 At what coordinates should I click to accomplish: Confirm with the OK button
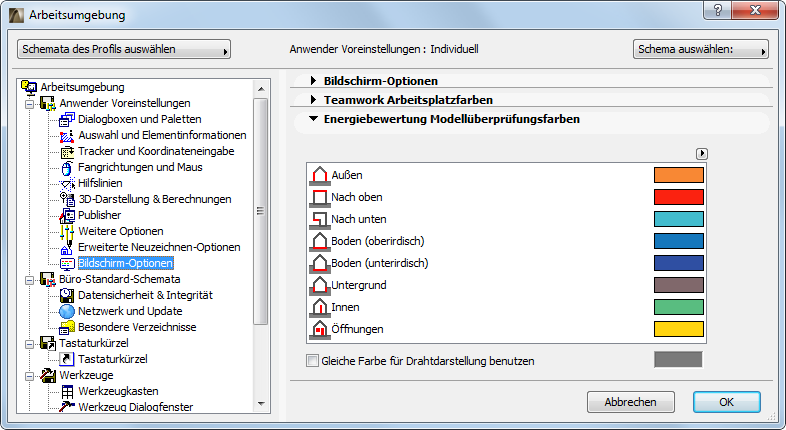tap(727, 402)
